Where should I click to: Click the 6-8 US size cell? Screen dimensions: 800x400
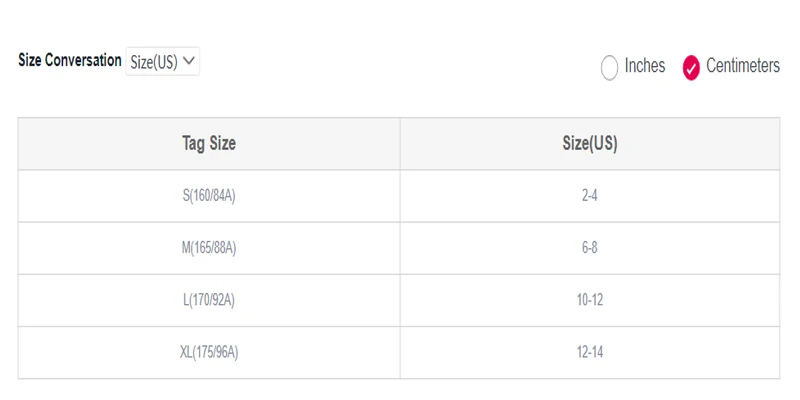pyautogui.click(x=590, y=248)
